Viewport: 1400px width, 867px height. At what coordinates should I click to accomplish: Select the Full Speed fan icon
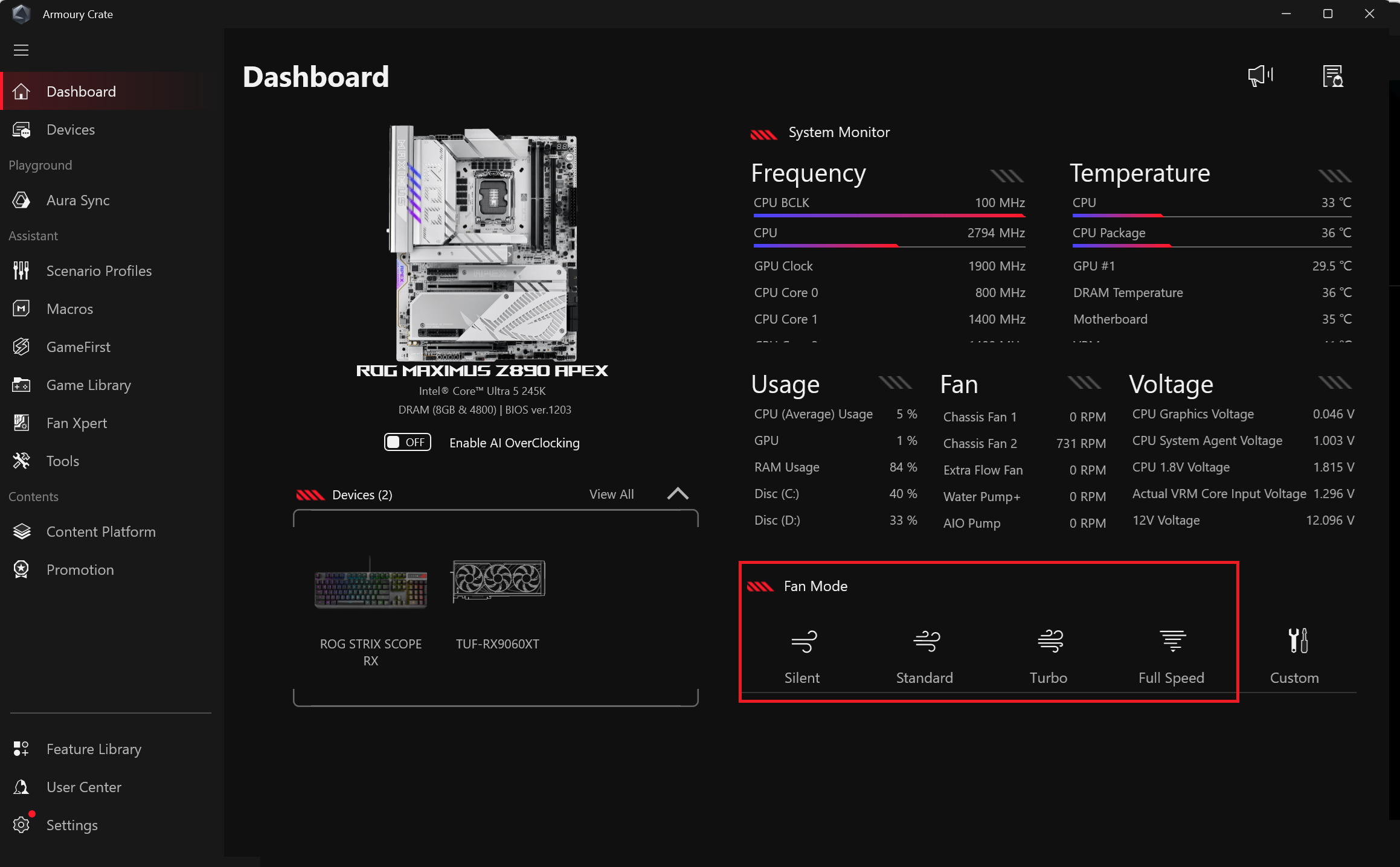pos(1173,641)
